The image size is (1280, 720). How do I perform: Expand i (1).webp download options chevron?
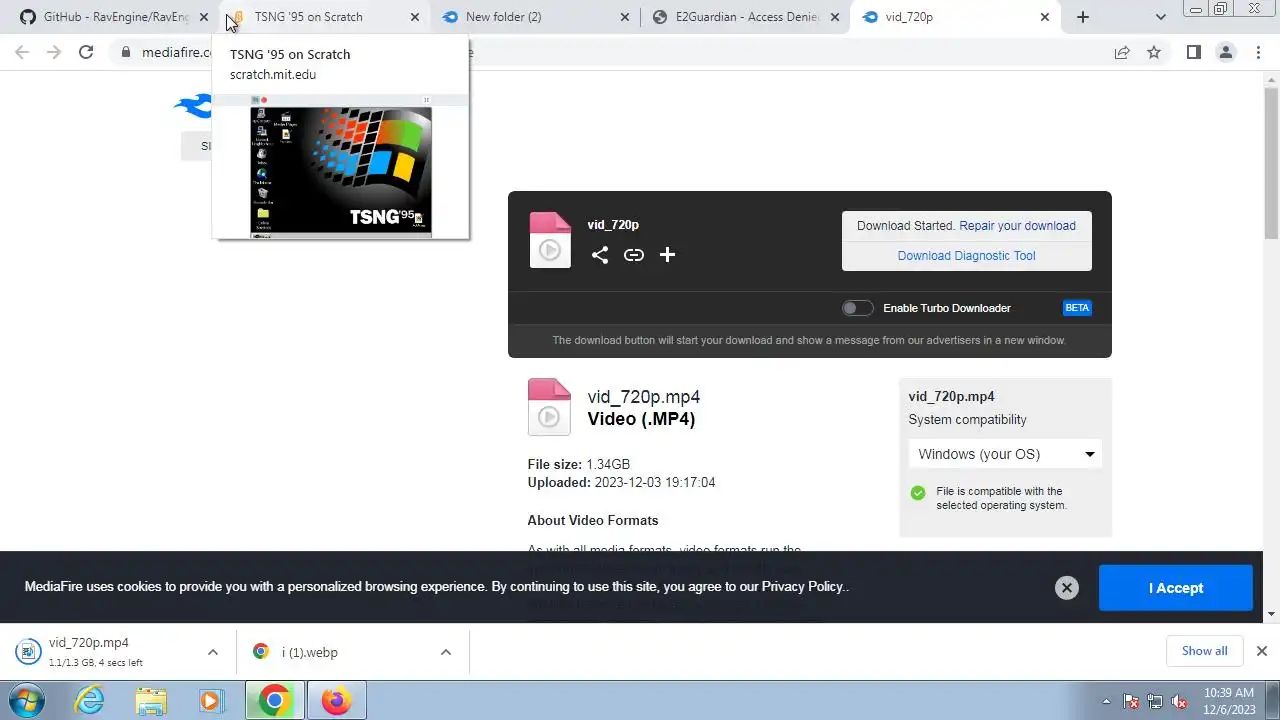[446, 652]
